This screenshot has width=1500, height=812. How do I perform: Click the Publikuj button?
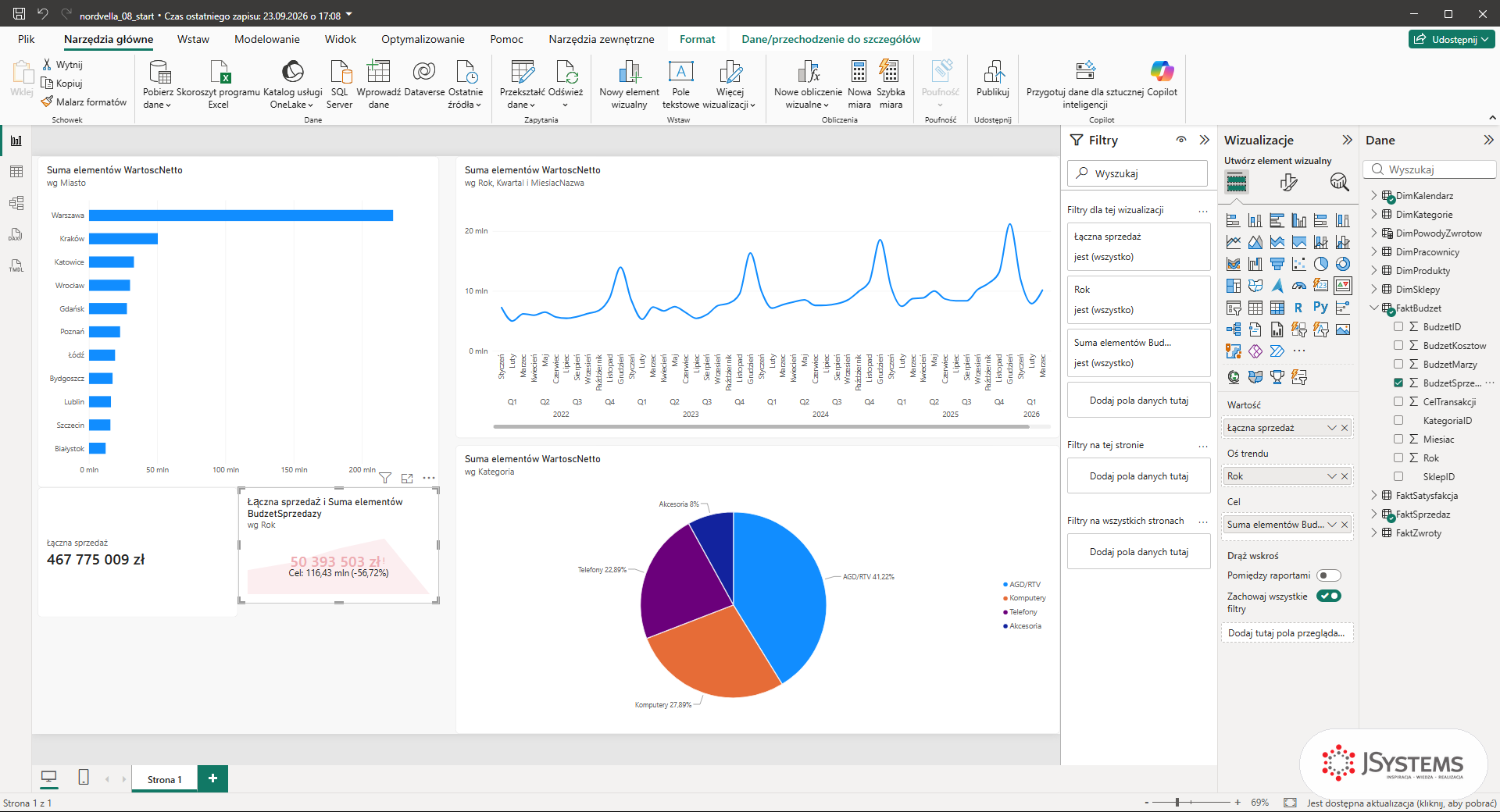993,78
